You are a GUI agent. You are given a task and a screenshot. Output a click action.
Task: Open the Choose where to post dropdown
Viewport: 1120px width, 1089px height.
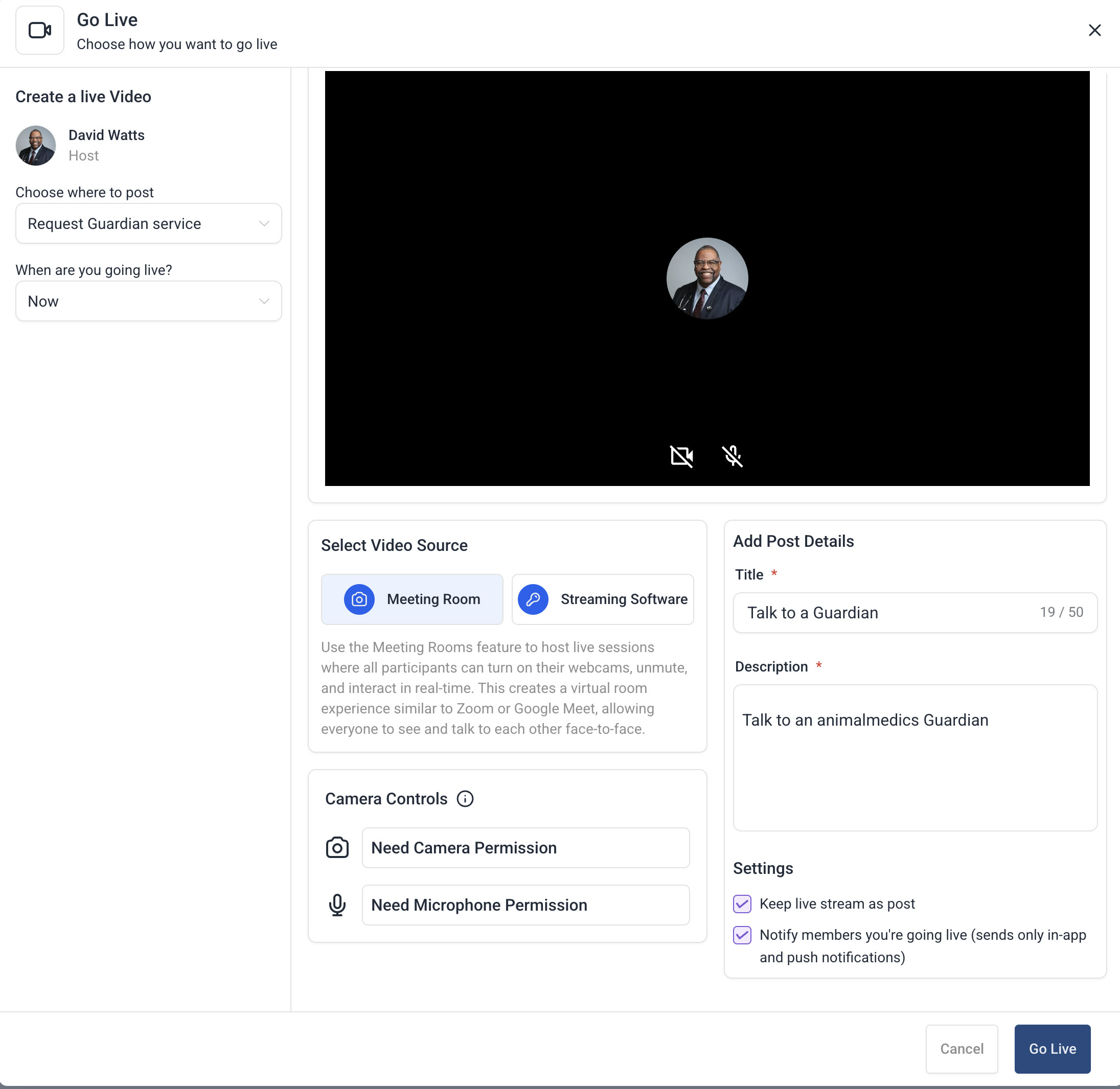(148, 224)
